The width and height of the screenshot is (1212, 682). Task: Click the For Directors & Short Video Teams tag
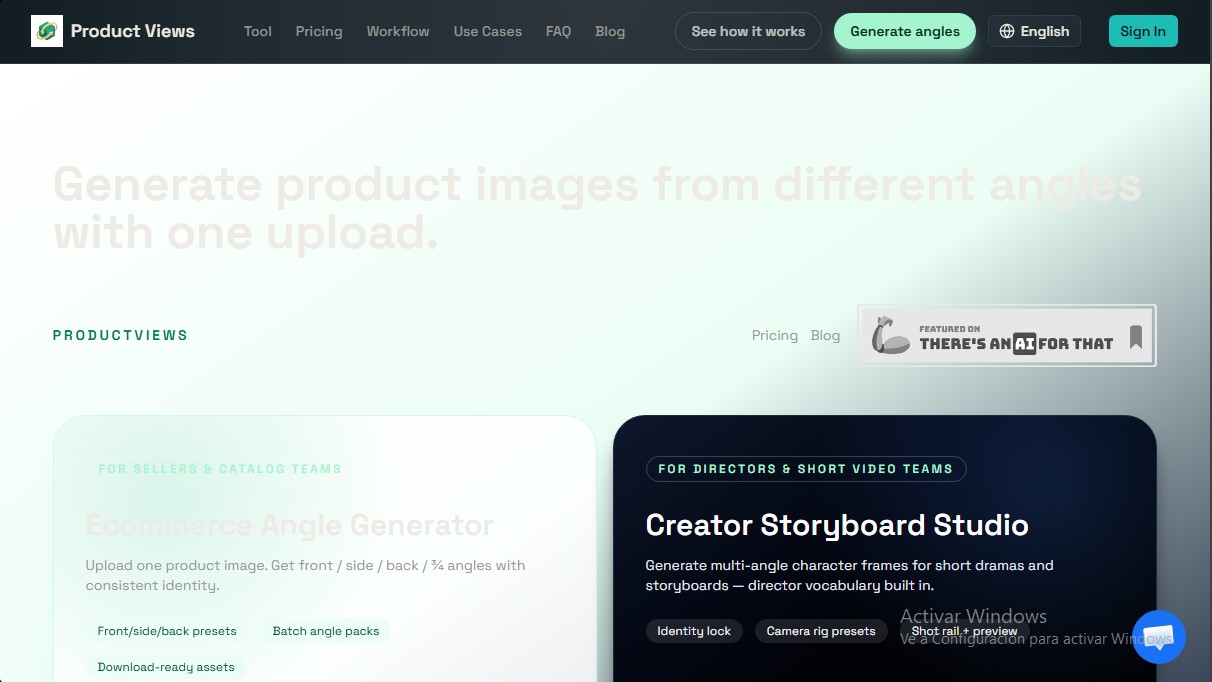click(806, 468)
